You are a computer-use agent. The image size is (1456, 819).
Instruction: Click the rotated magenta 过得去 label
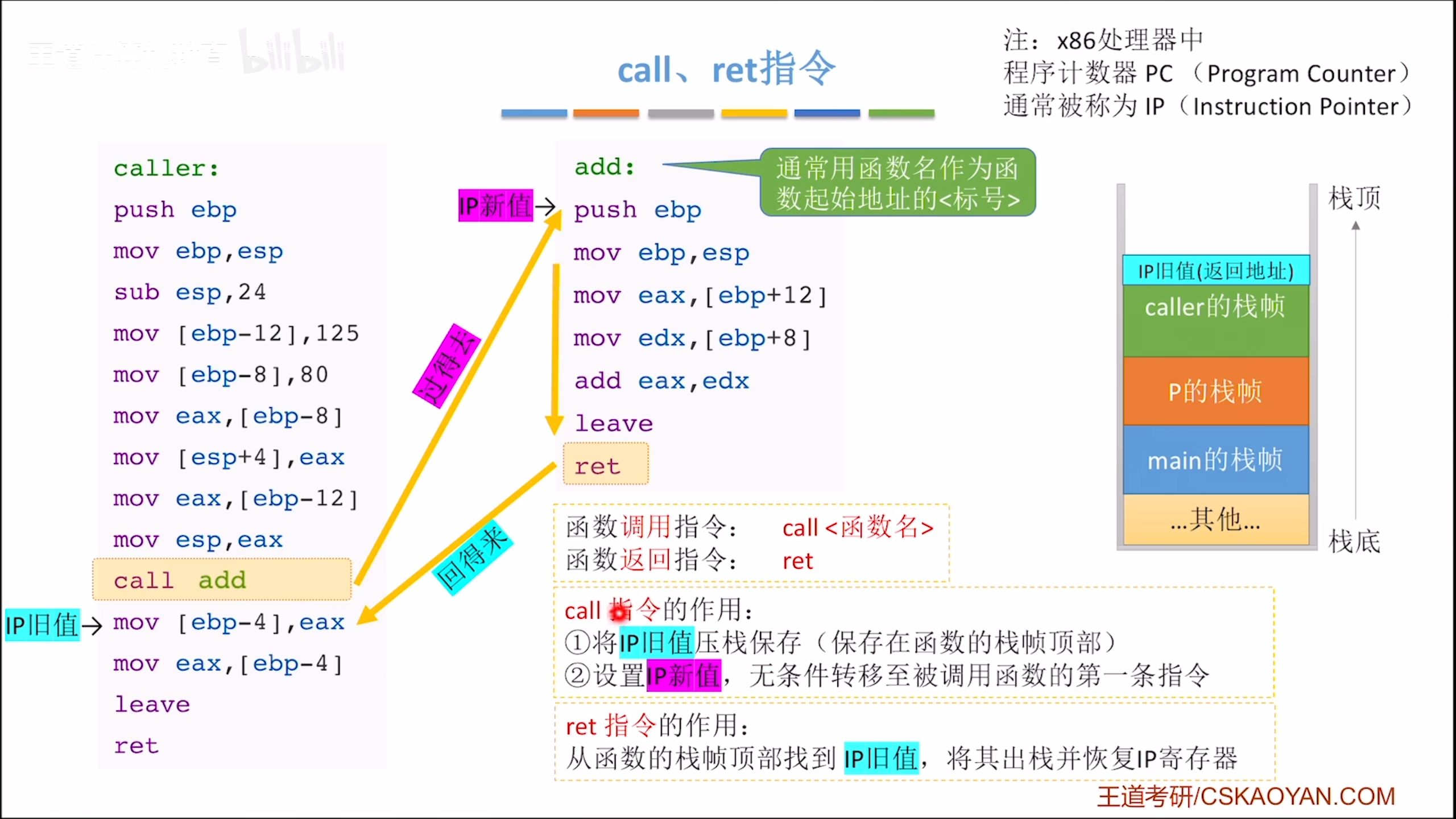coord(447,366)
